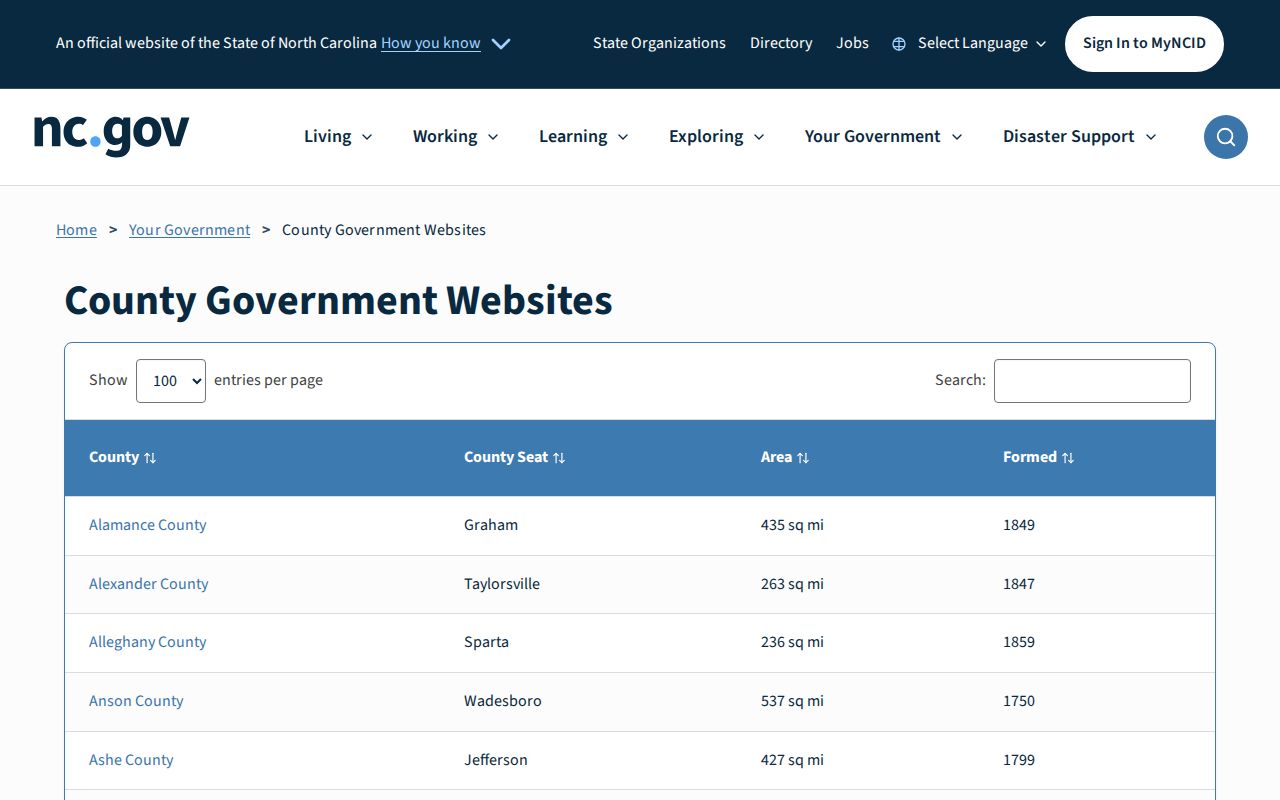Sort table by Formed arrows
Viewport: 1280px width, 800px height.
[1068, 458]
